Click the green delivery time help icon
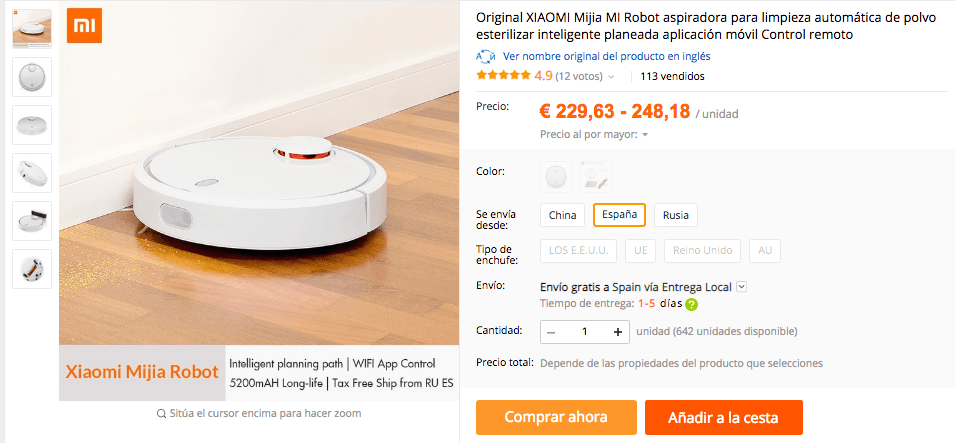 (x=691, y=304)
